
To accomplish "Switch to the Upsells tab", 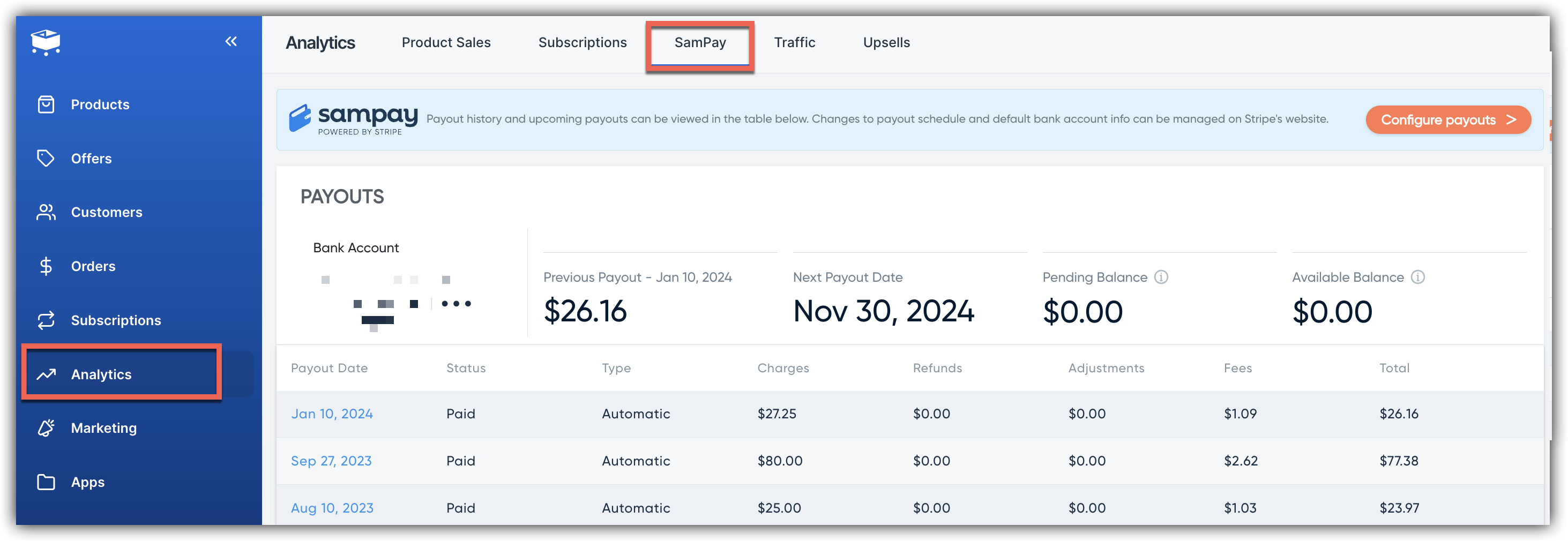I will pyautogui.click(x=886, y=42).
